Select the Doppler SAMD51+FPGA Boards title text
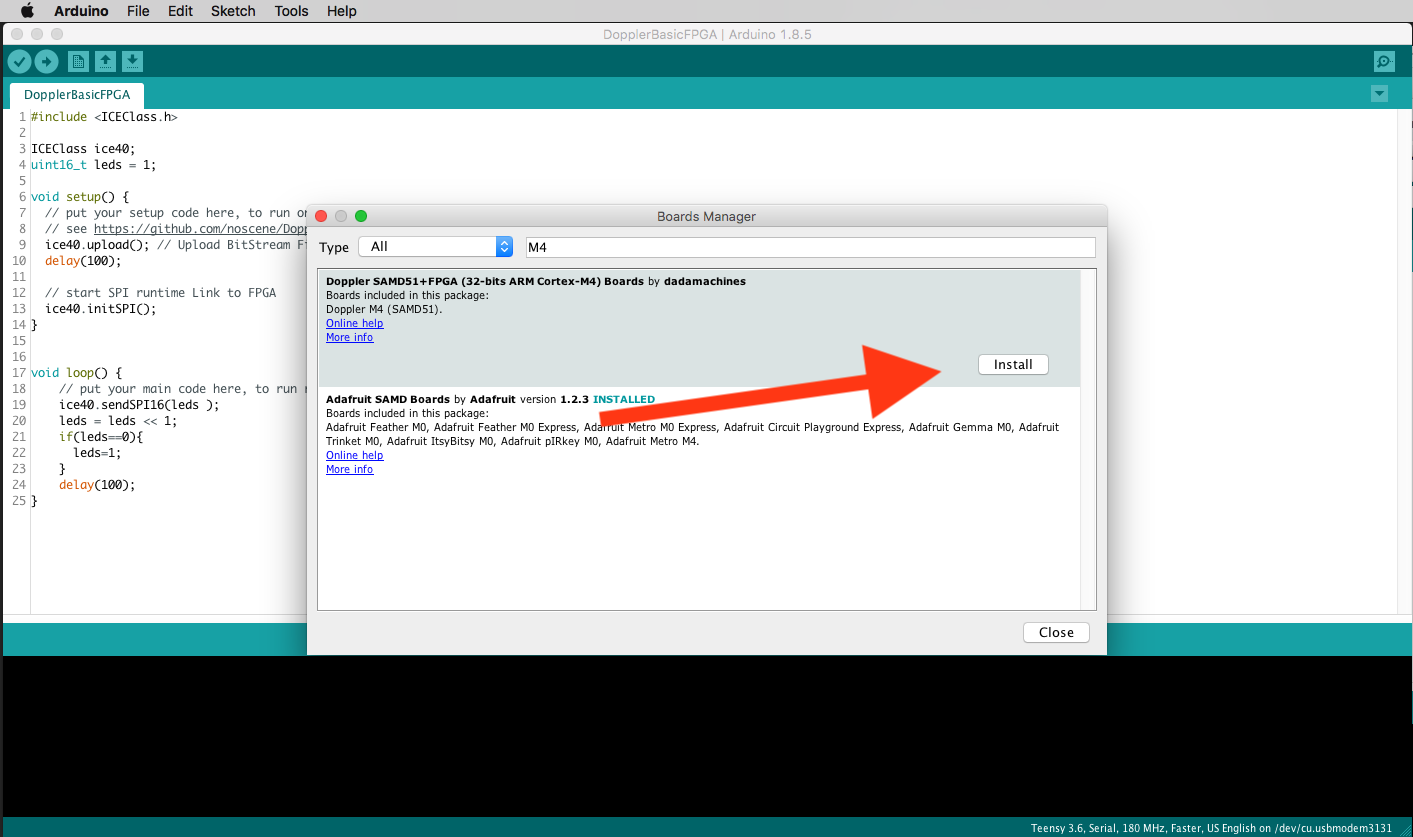The height and width of the screenshot is (837, 1413). click(485, 281)
